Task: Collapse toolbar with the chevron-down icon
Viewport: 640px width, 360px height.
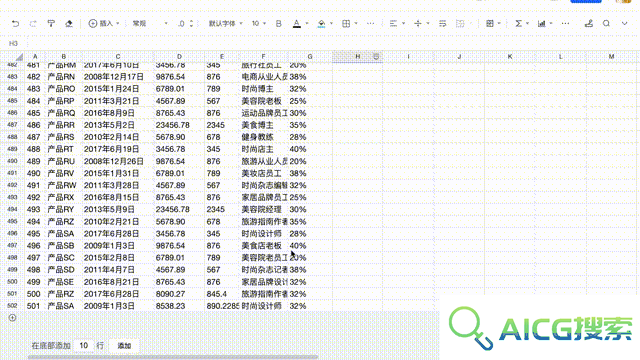Action: (624, 24)
